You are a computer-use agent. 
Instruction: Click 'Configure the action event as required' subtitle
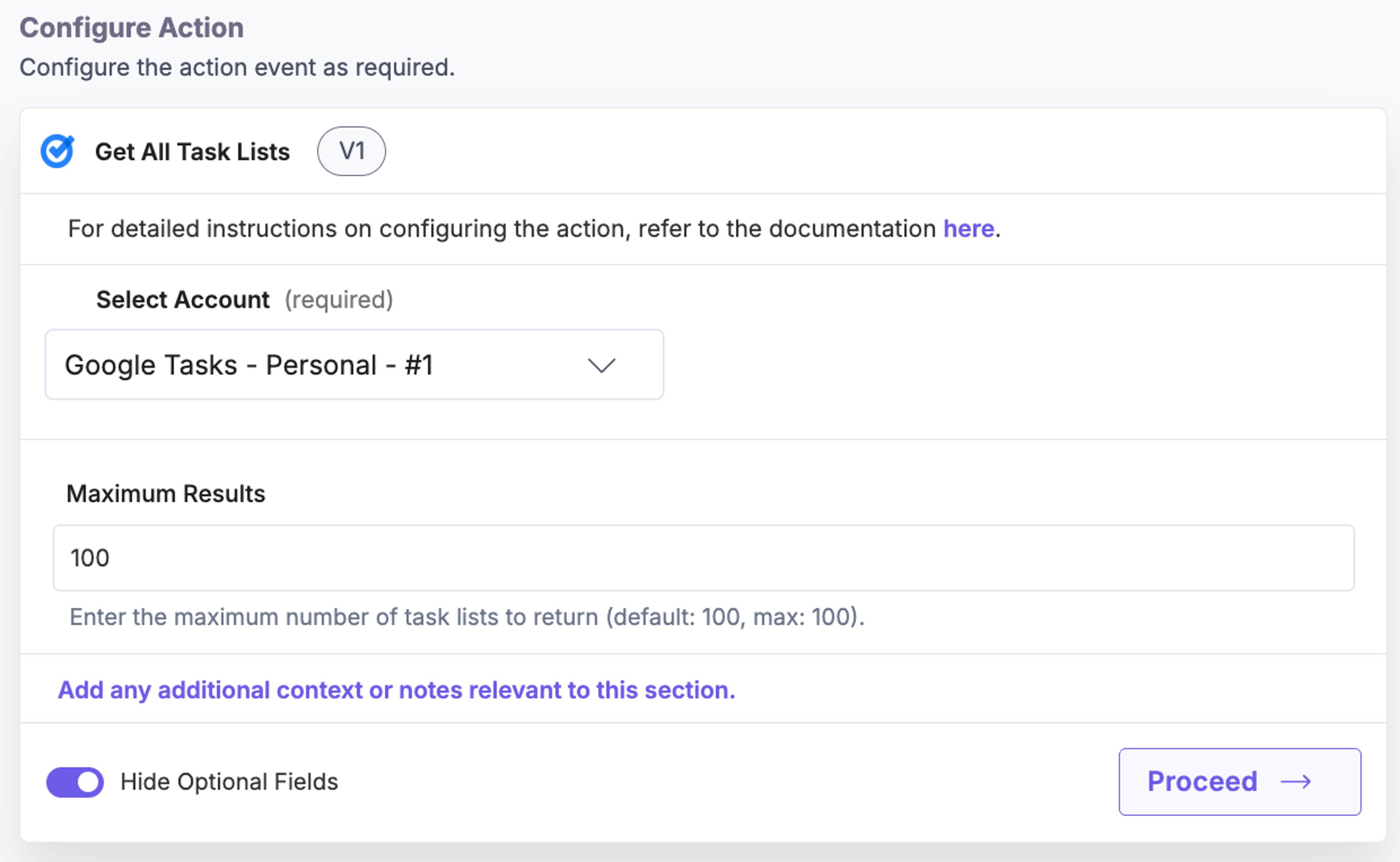(x=237, y=67)
